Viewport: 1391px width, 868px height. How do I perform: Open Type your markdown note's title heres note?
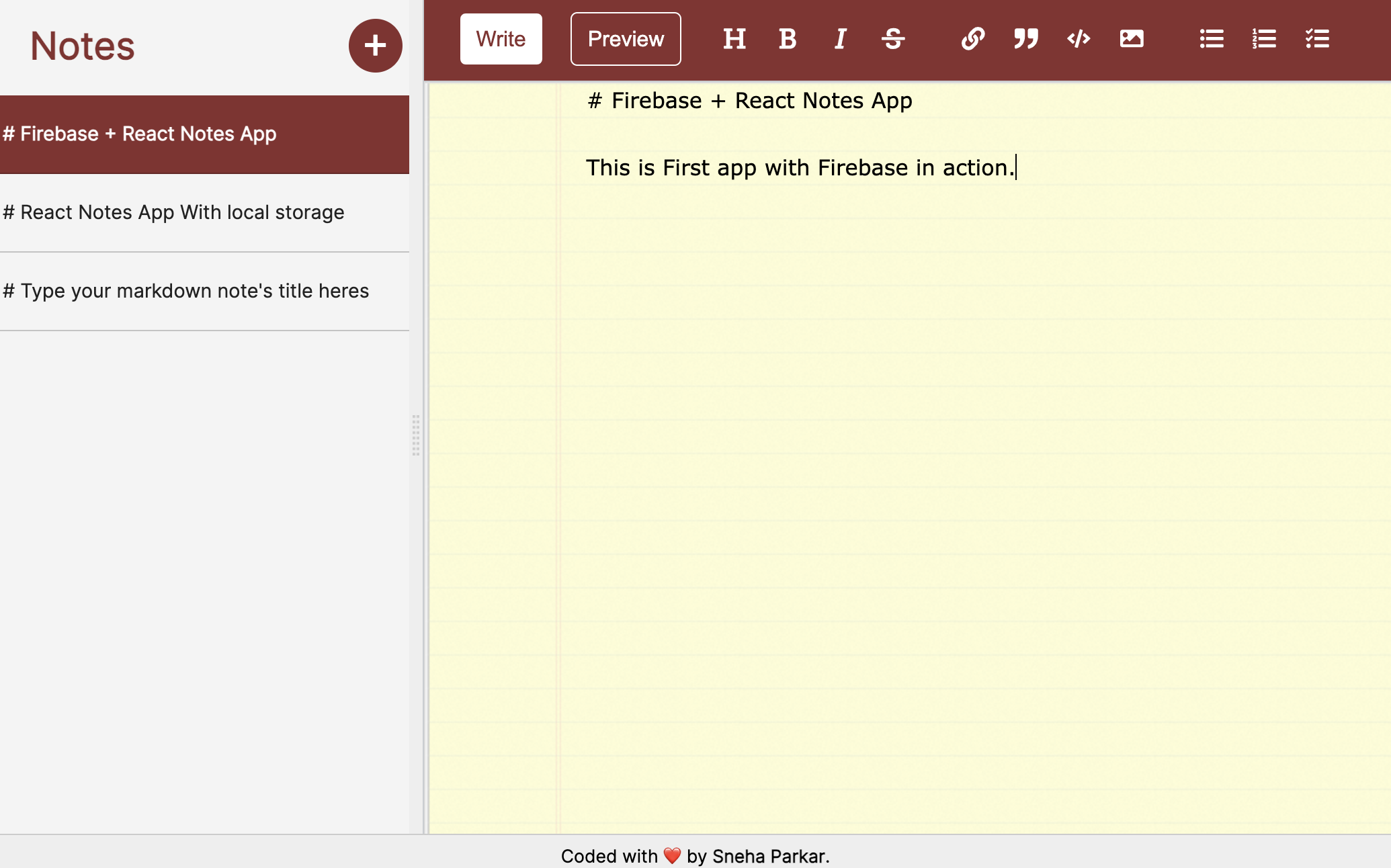click(x=204, y=291)
